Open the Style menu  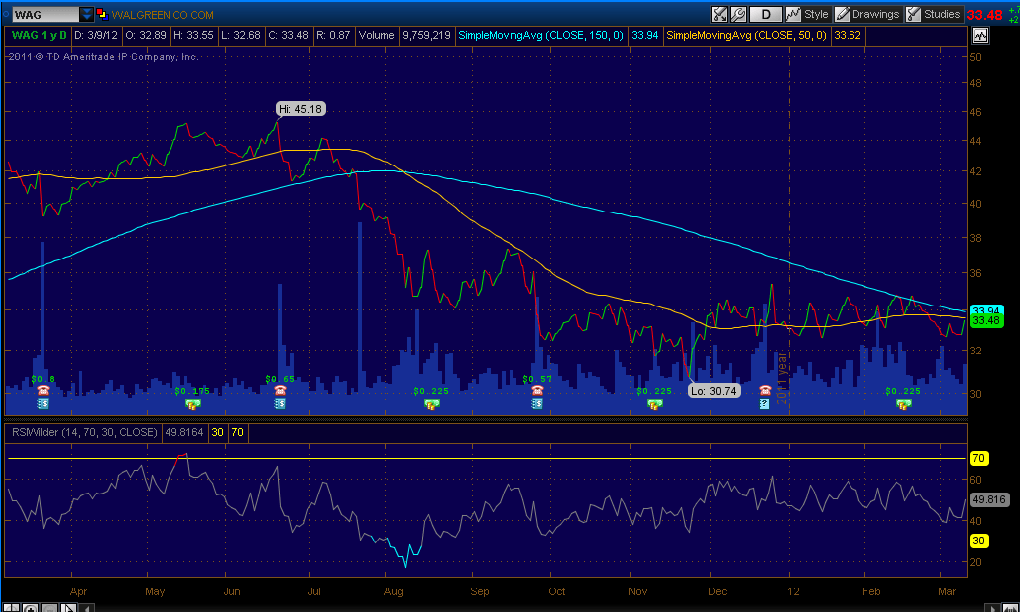(808, 14)
